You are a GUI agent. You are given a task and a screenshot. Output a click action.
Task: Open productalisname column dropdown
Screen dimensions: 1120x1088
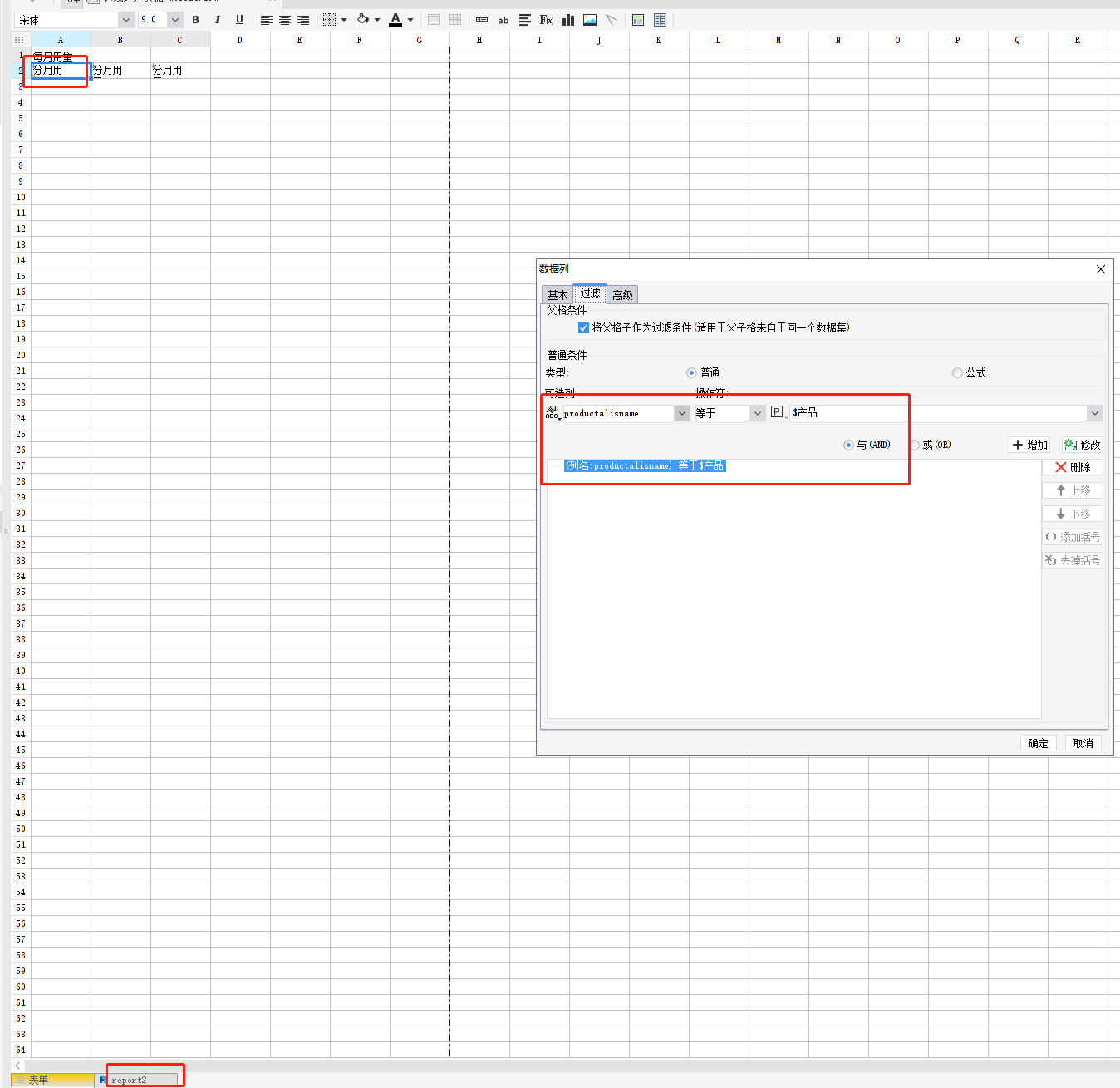681,413
